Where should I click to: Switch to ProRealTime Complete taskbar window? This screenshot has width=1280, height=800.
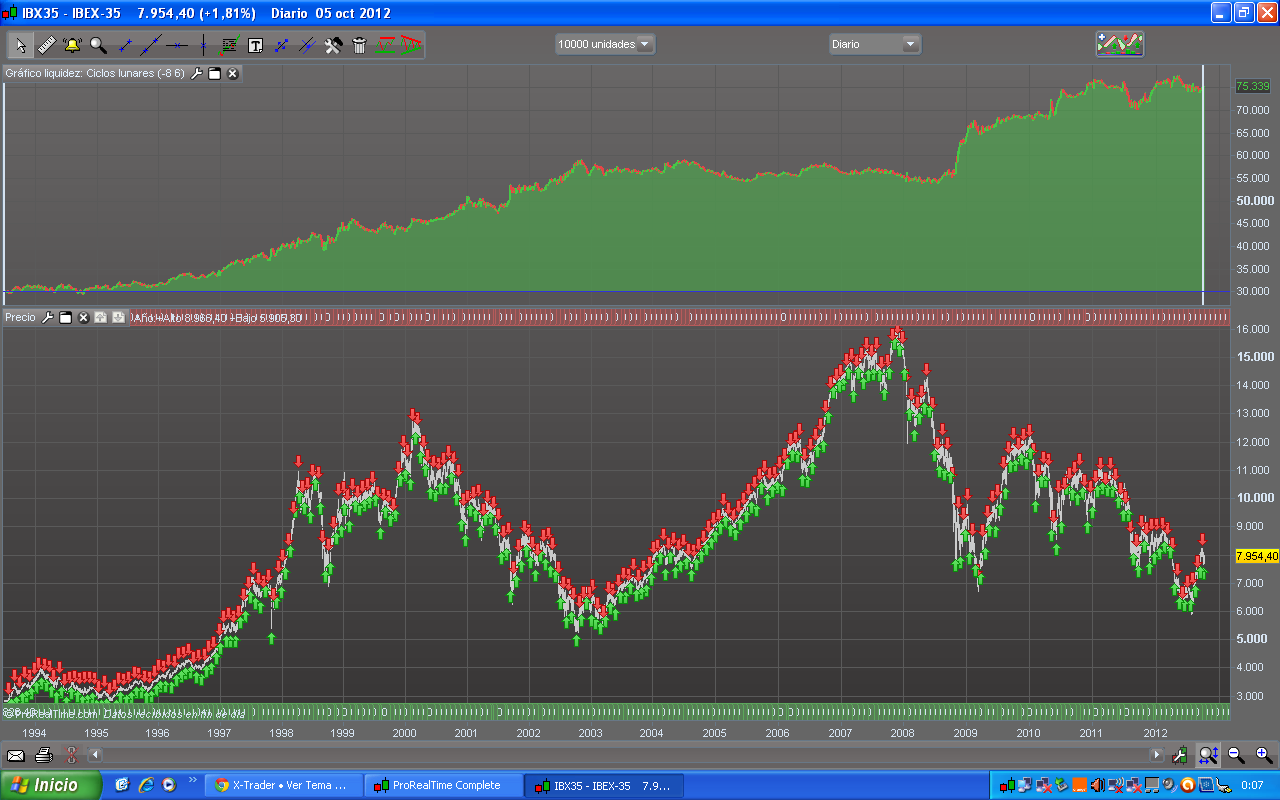click(x=445, y=785)
